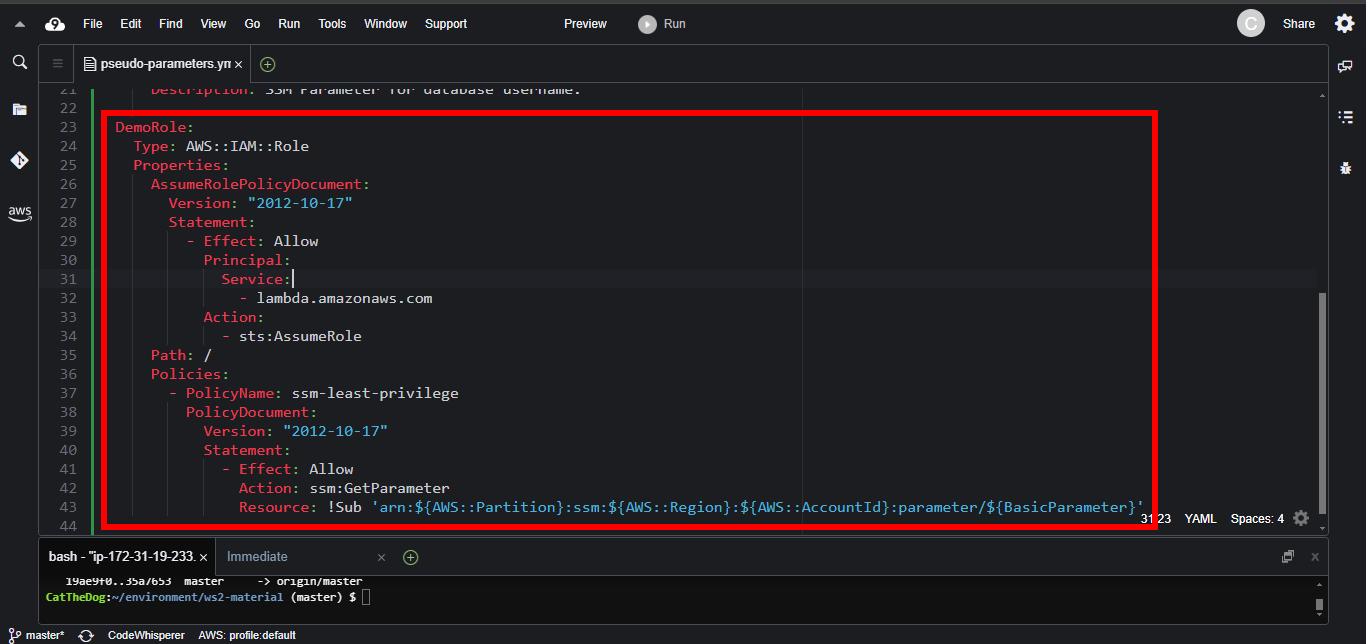Close the pseudo-parameters.yml tab

(238, 64)
